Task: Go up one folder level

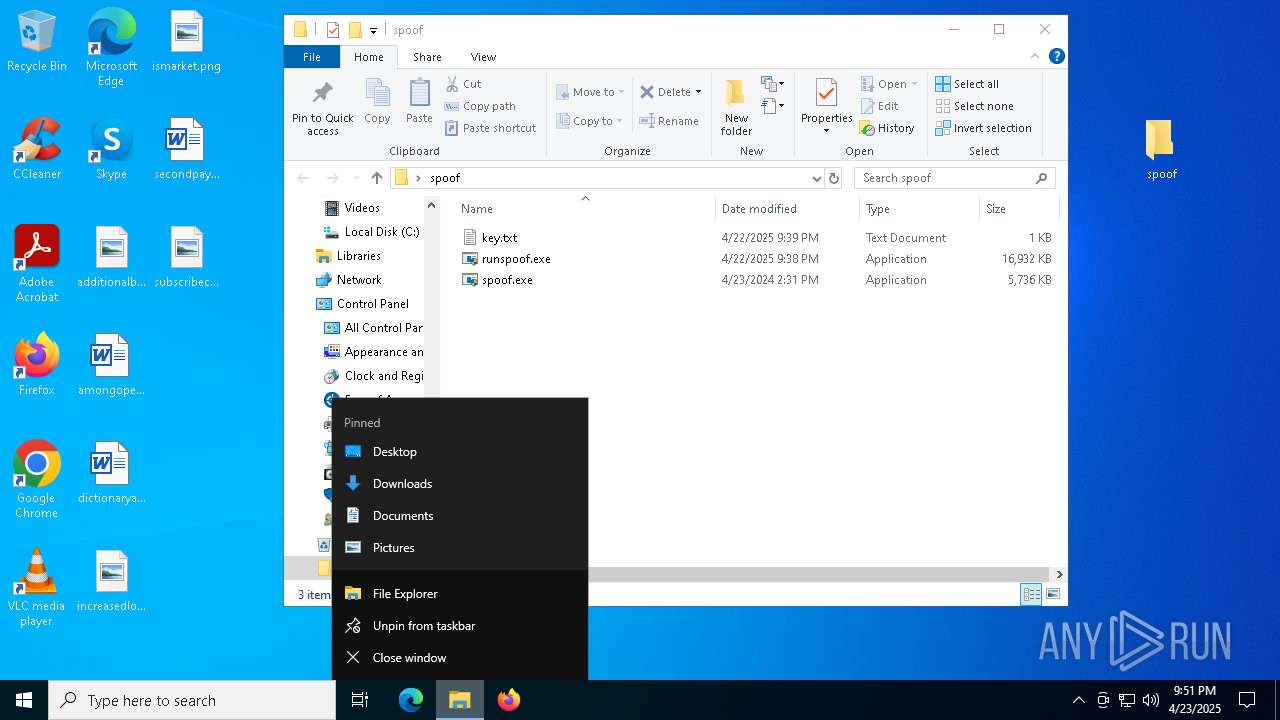Action: pyautogui.click(x=377, y=178)
